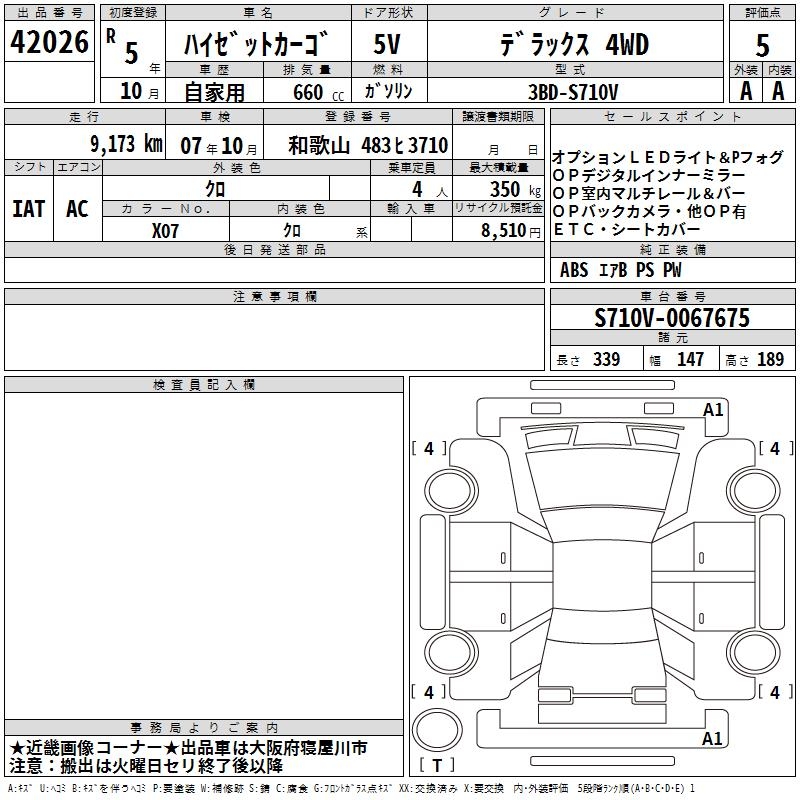The image size is (800, 800).
Task: Click recycle deposit 8,510円
Action: tap(511, 231)
